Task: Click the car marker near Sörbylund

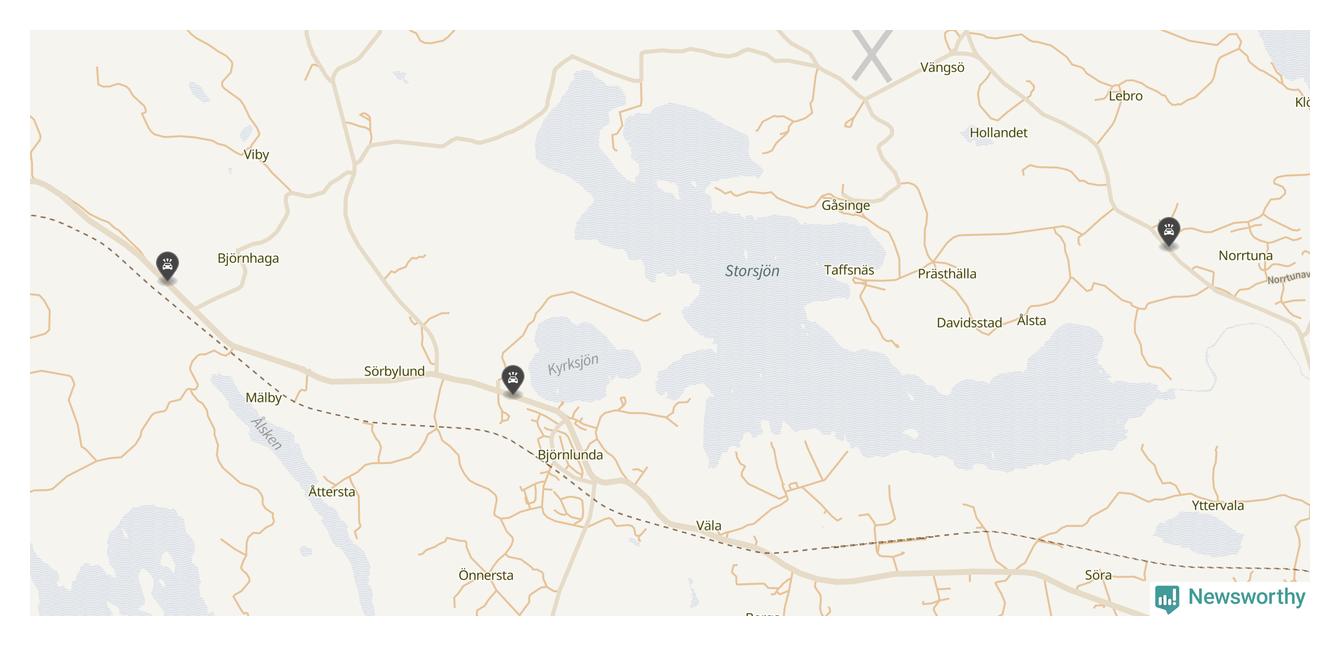Action: tap(513, 380)
